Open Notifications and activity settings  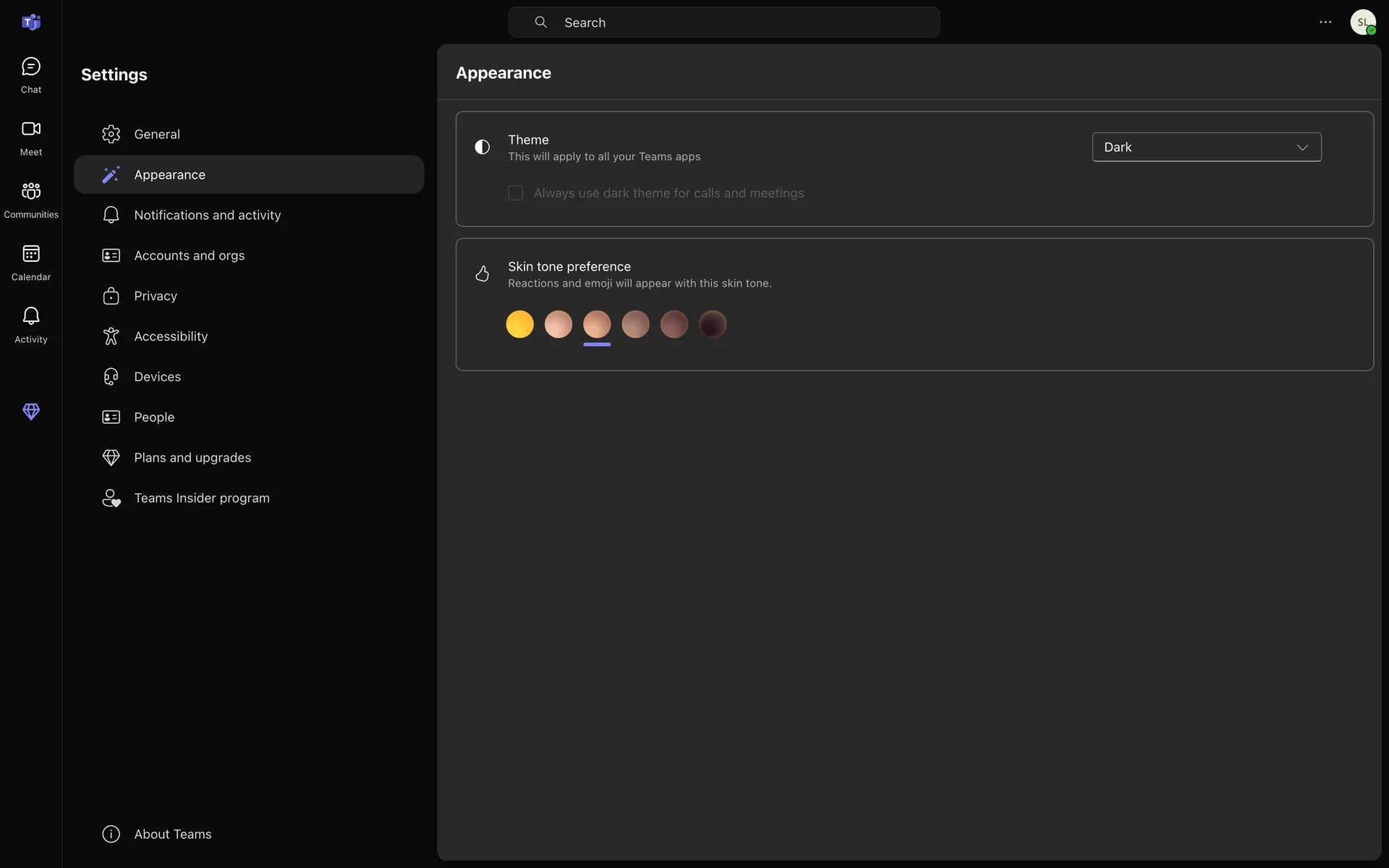click(x=207, y=216)
